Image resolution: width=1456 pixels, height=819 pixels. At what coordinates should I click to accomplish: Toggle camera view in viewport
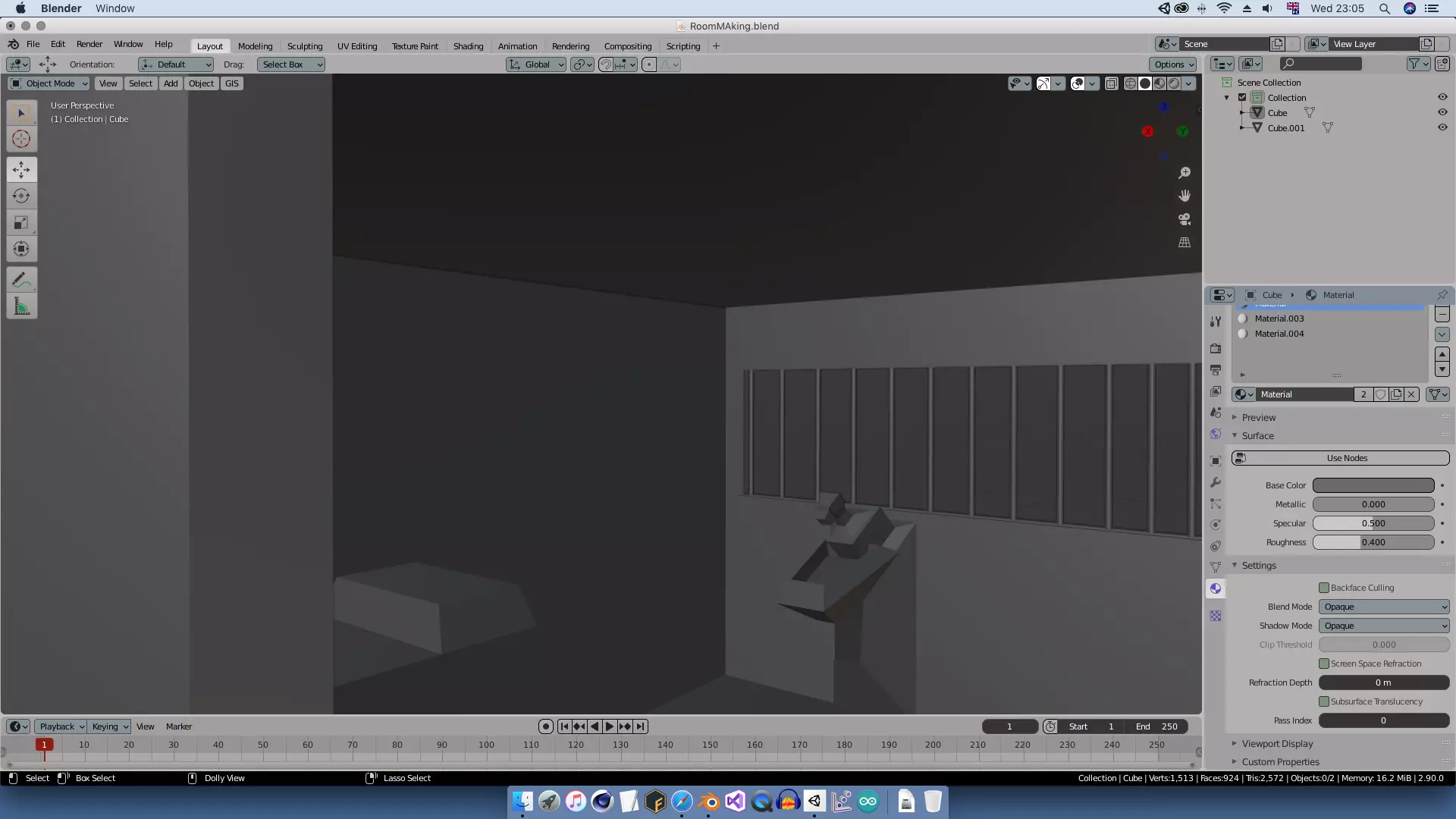(1184, 219)
